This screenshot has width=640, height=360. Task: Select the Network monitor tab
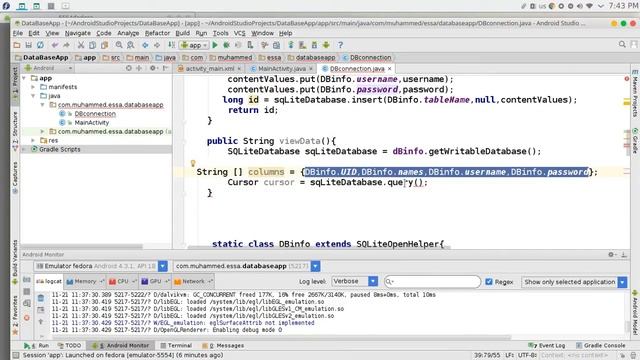[193, 281]
